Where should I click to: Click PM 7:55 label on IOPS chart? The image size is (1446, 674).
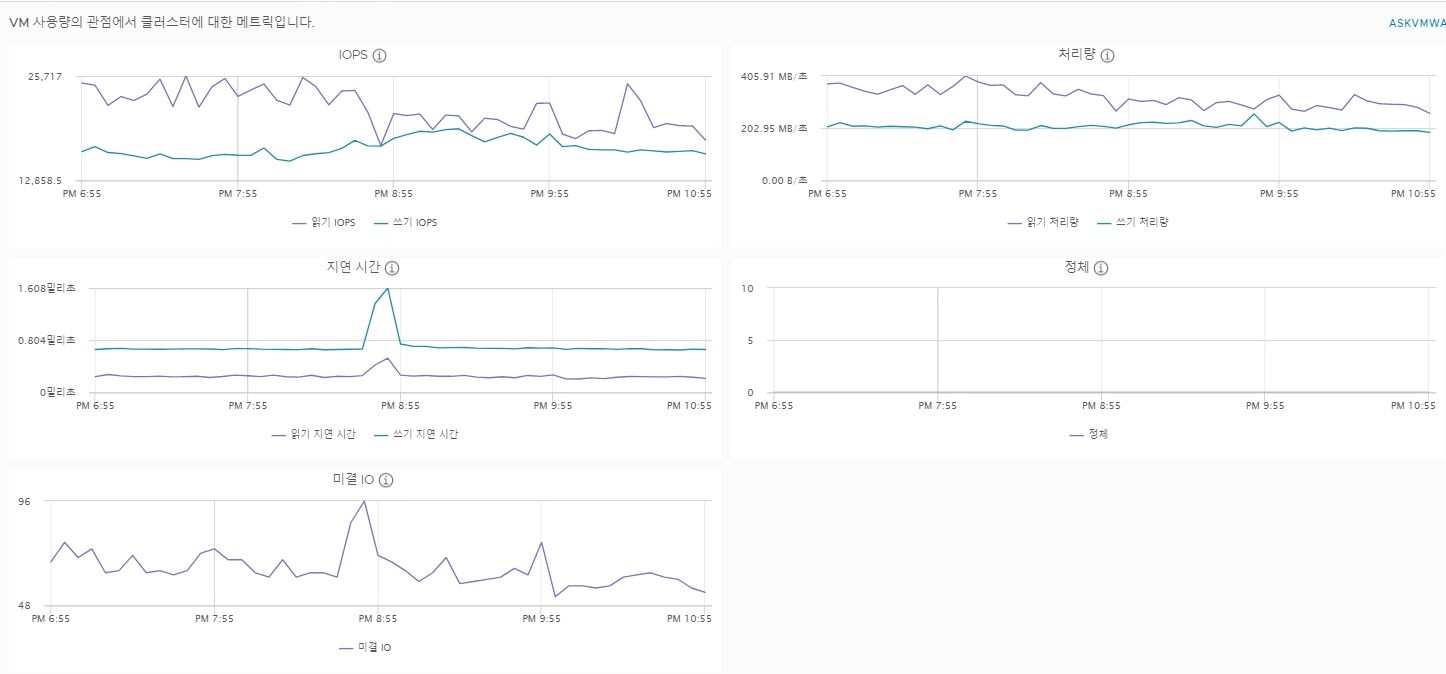(237, 193)
